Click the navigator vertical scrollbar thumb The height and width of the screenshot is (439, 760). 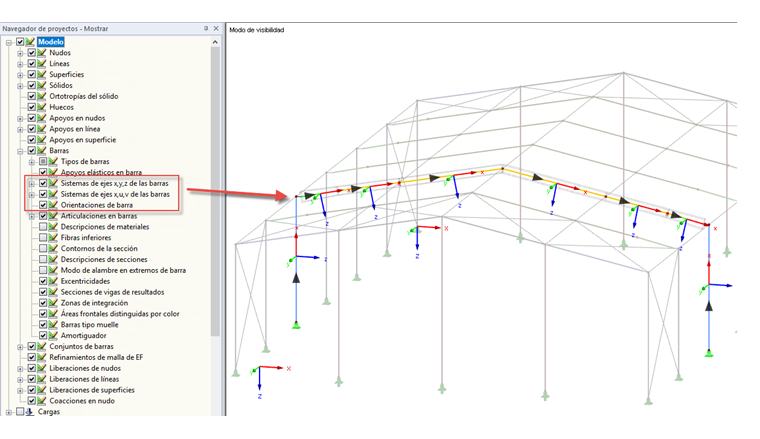pos(215,191)
